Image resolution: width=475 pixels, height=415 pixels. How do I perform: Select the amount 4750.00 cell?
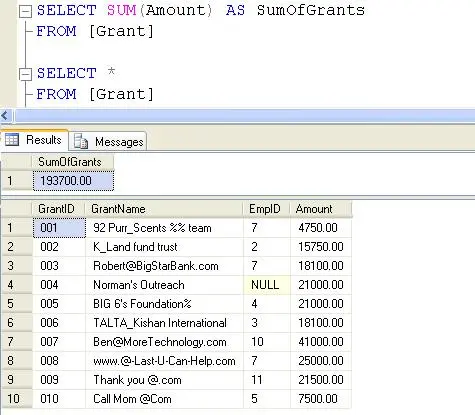321,228
